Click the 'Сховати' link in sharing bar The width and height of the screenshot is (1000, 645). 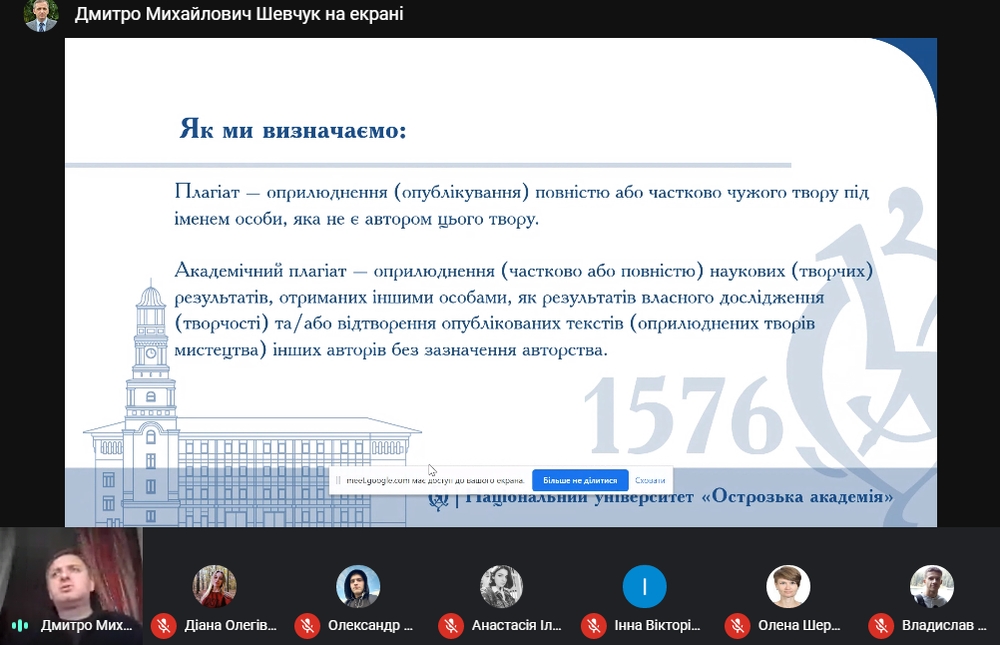[x=650, y=480]
